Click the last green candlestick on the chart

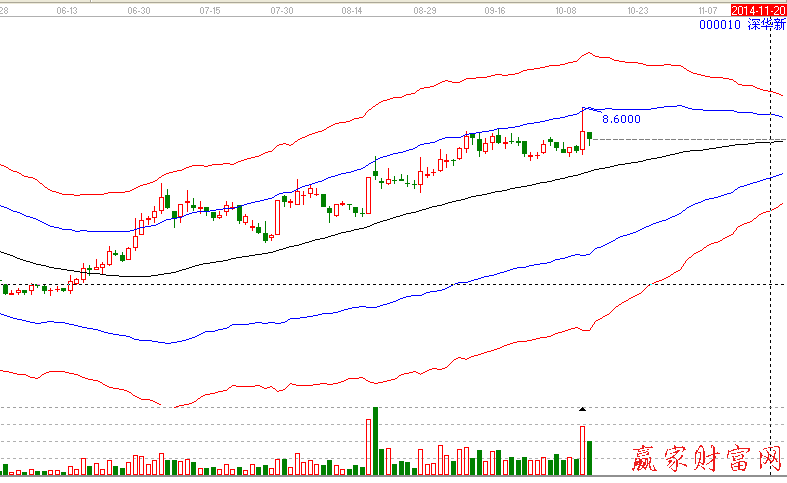[x=590, y=136]
